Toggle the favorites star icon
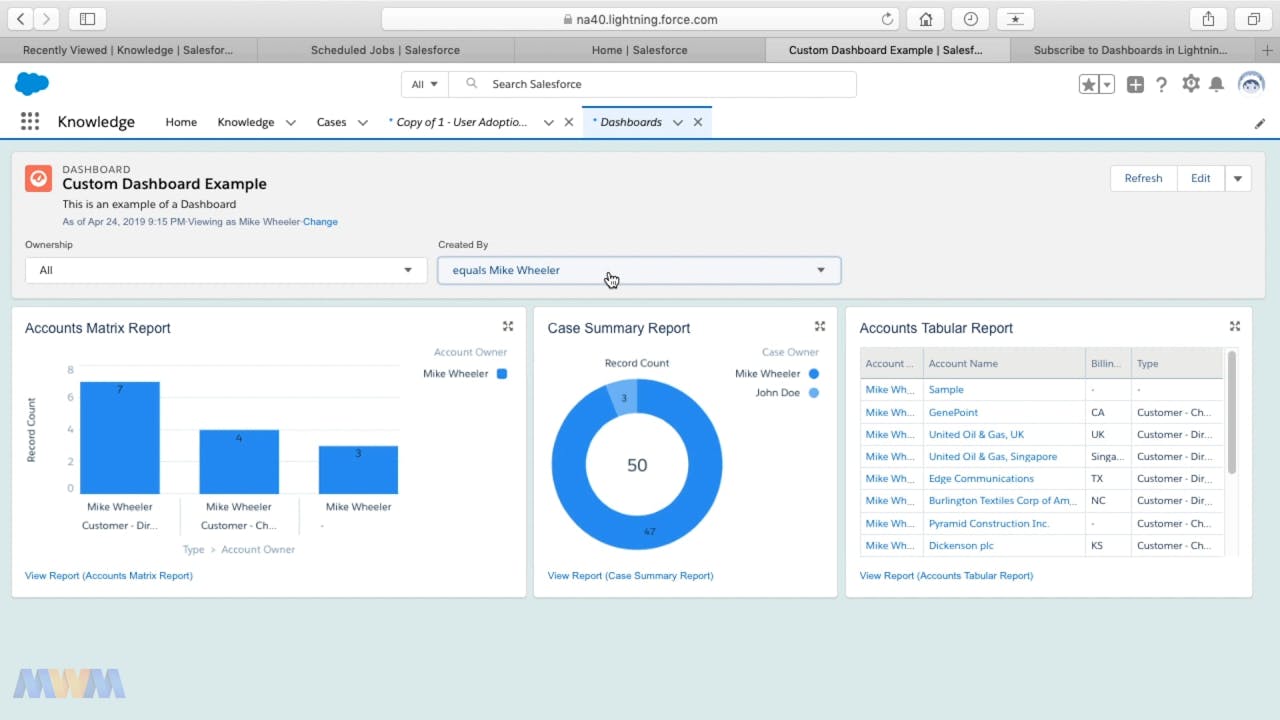The image size is (1280, 720). pos(1089,84)
